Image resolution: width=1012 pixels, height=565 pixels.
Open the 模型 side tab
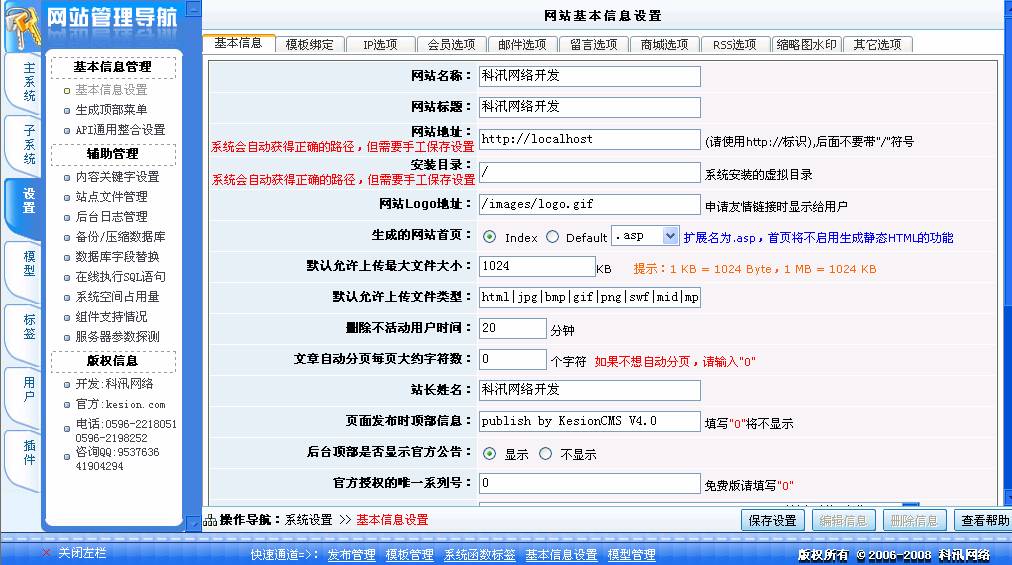[29, 264]
